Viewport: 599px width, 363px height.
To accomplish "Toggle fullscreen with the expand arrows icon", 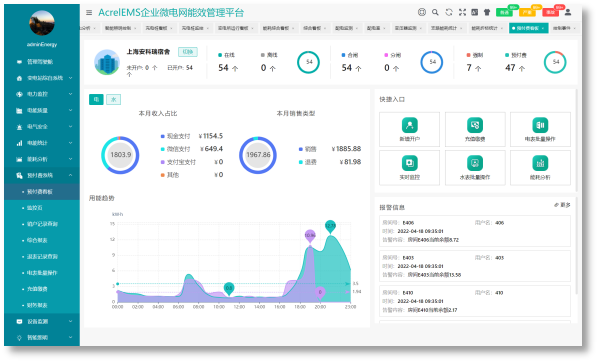I will coord(462,12).
